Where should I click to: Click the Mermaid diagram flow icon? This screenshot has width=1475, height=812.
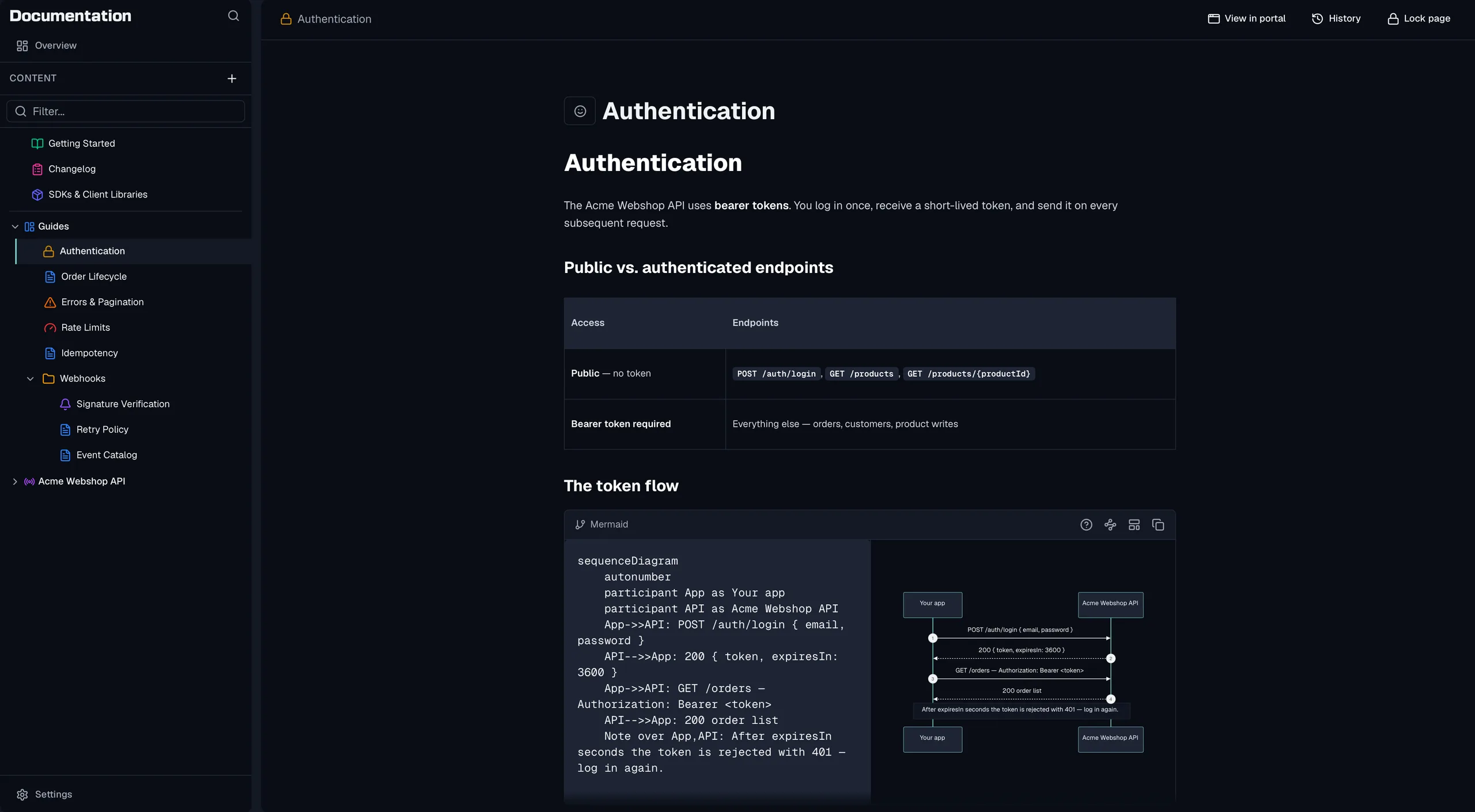[1110, 525]
